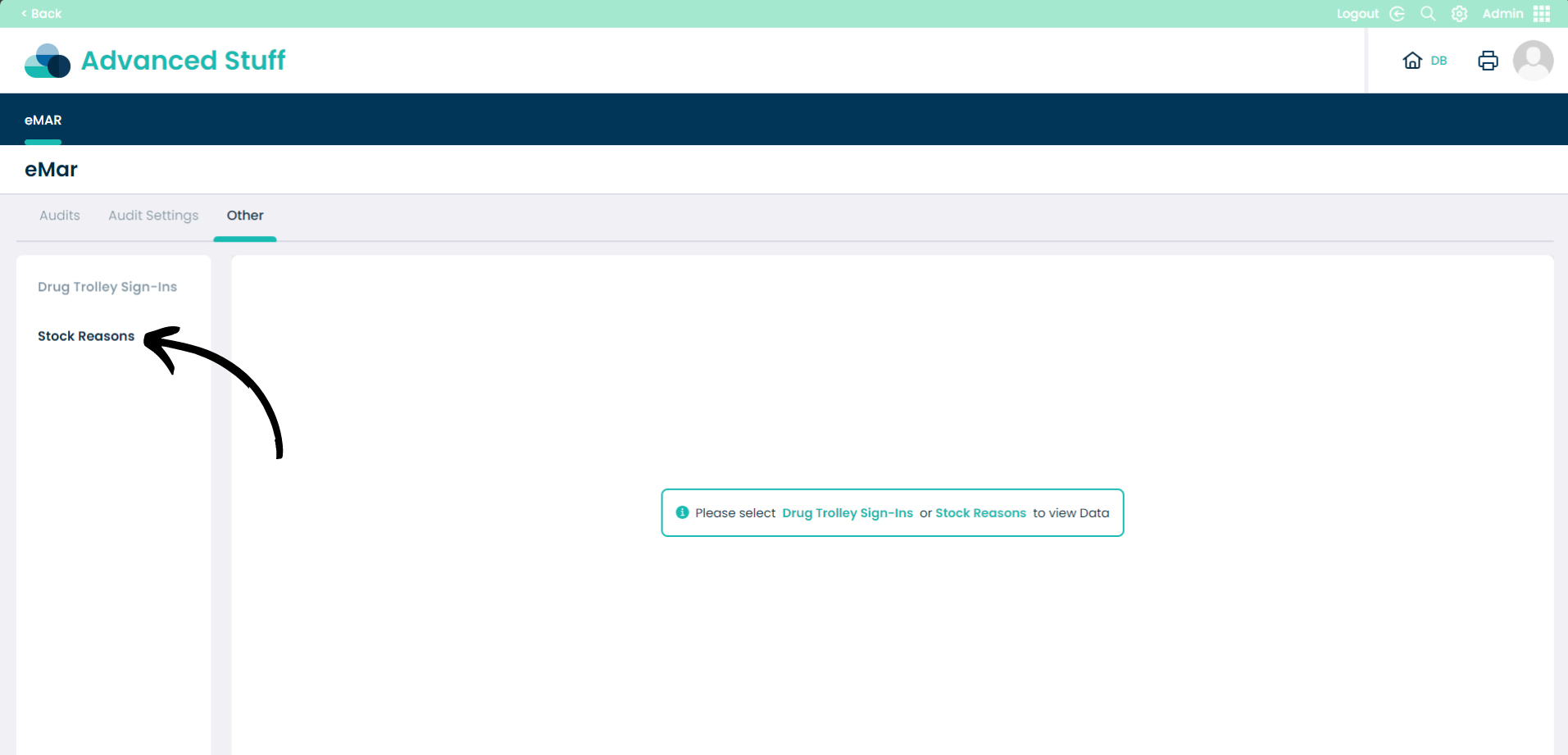Click the Advanced Stuff cloud logo

pos(48,61)
